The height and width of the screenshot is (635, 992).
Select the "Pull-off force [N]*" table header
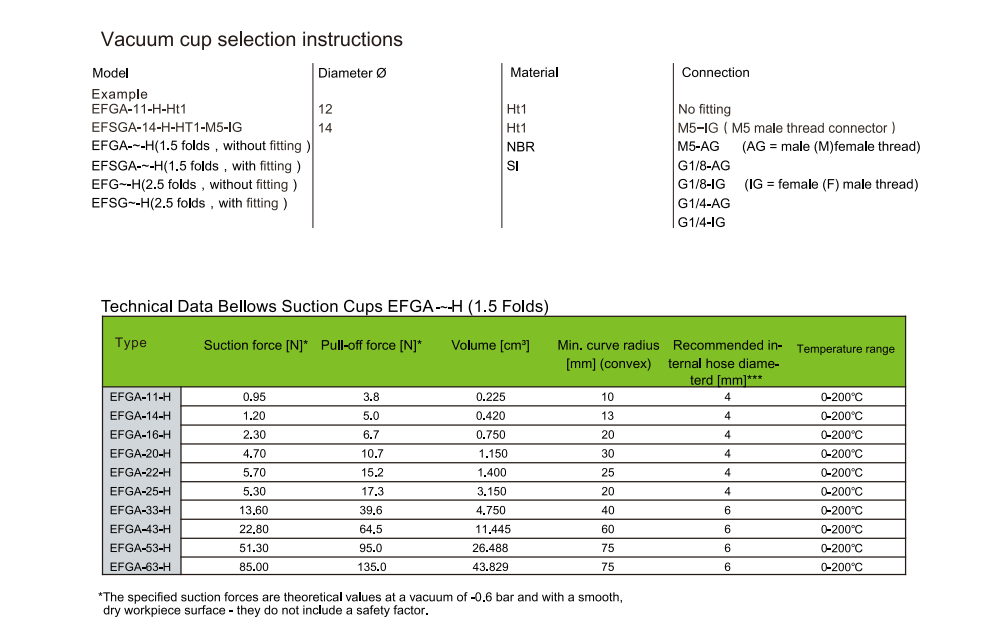[371, 346]
